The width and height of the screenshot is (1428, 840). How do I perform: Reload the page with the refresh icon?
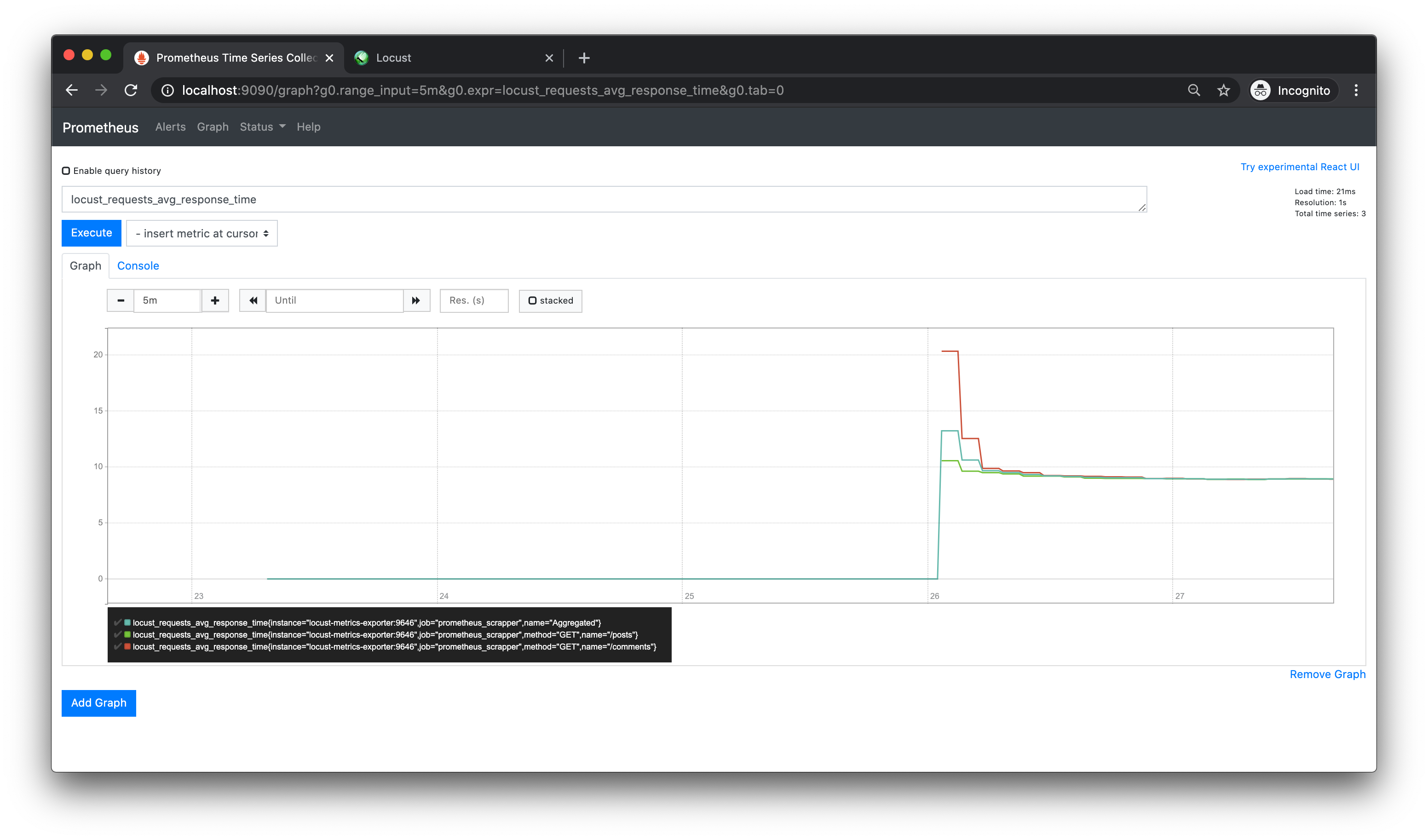coord(131,90)
